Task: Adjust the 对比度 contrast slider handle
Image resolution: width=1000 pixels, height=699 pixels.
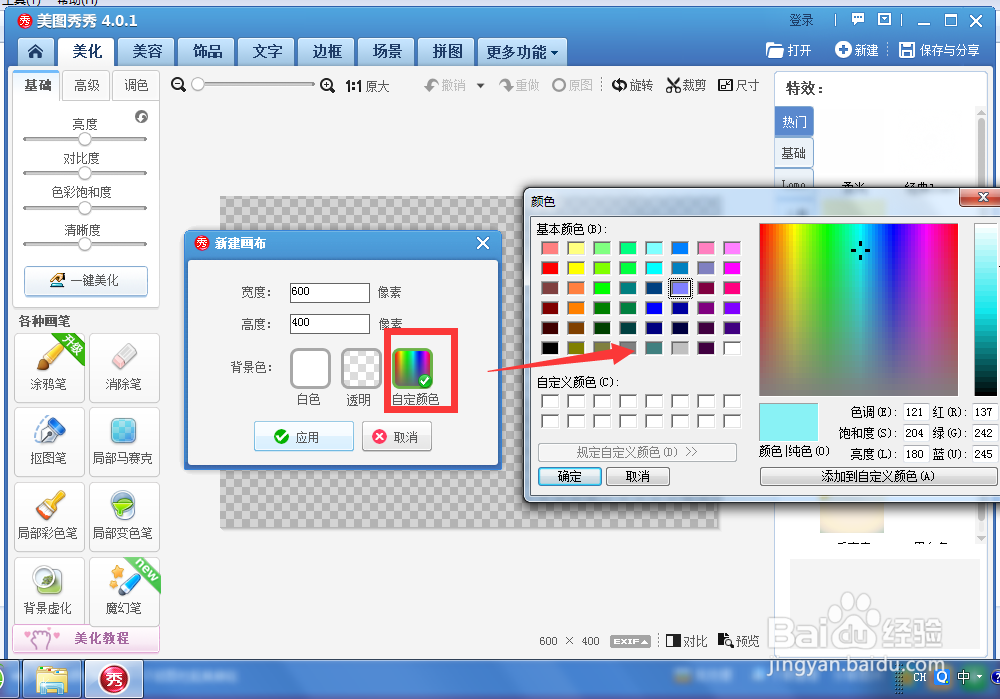Action: click(85, 173)
